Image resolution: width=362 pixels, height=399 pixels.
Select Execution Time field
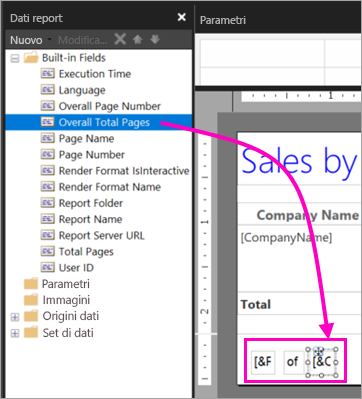point(95,74)
